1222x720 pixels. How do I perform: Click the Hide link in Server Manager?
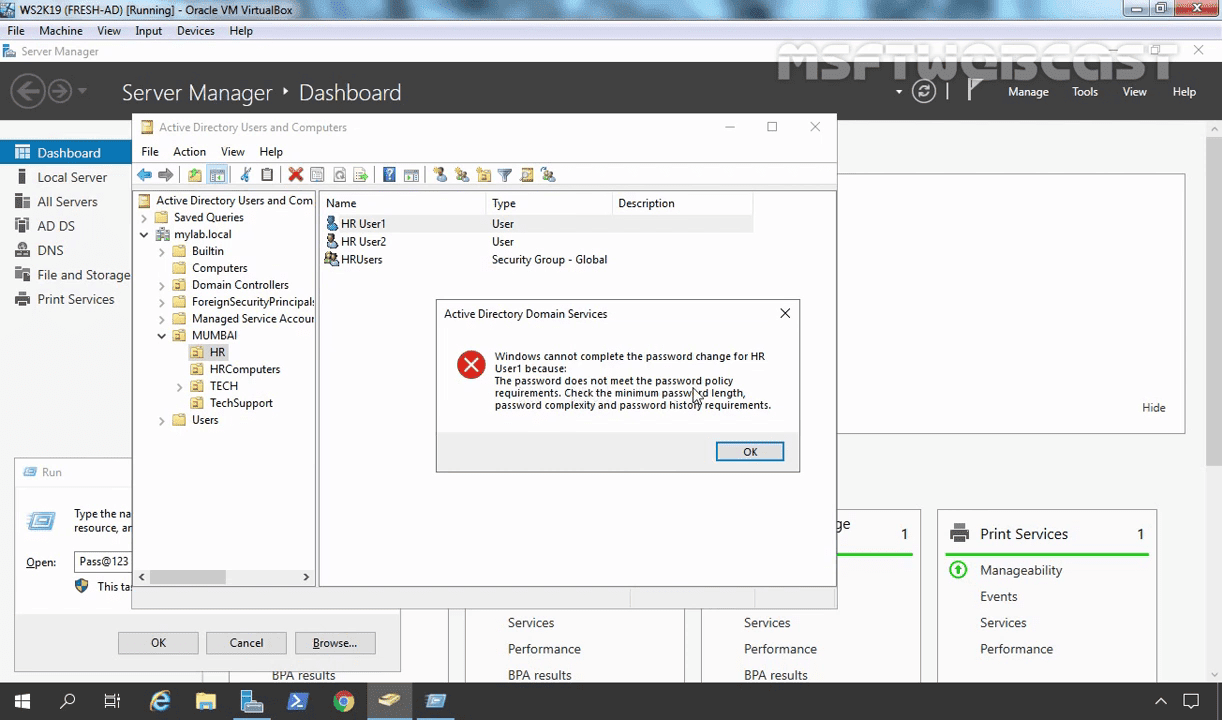coord(1154,408)
